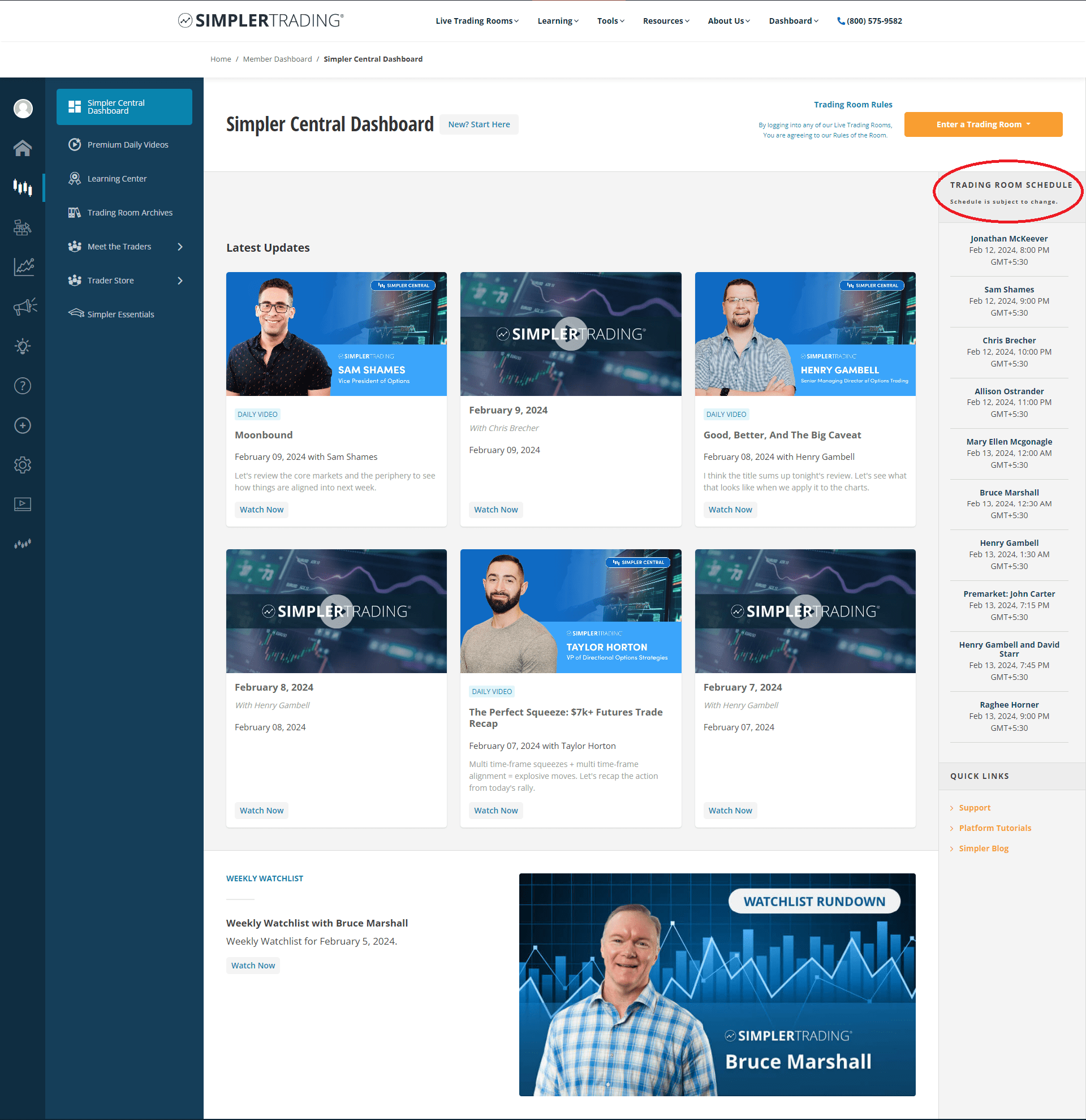
Task: Open the megaphone announcements sidebar icon
Action: (24, 307)
